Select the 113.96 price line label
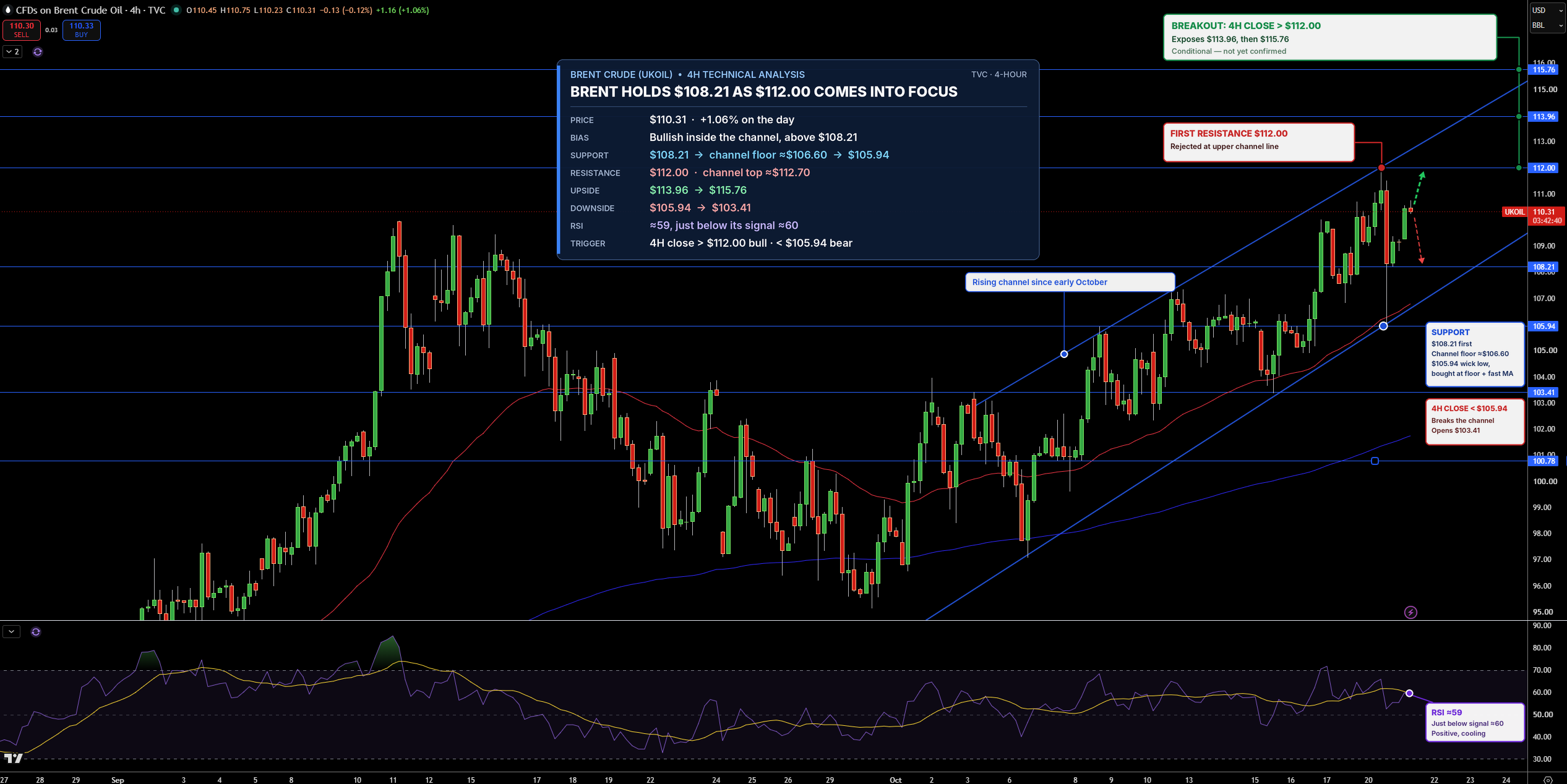1567x784 pixels. (x=1544, y=116)
